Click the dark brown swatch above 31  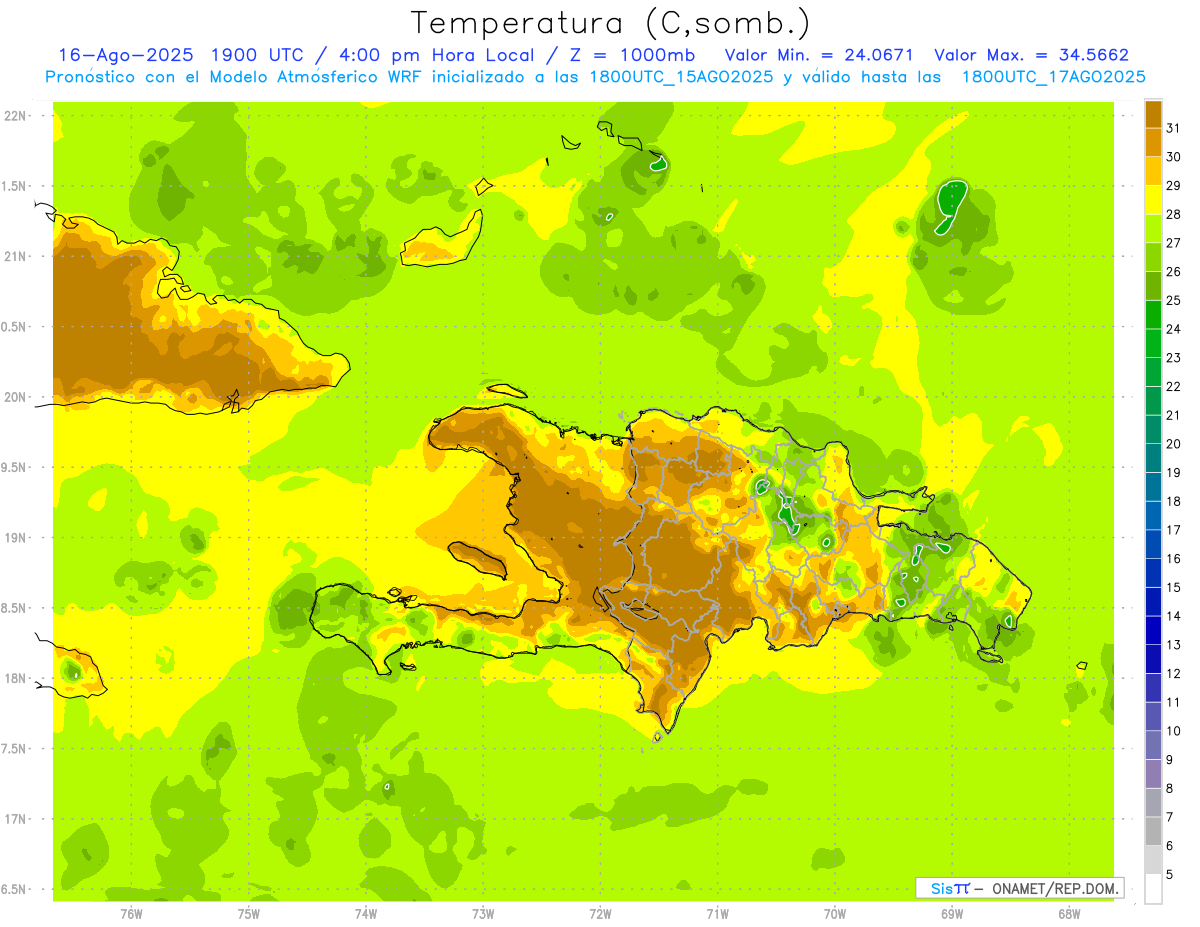pos(1153,114)
